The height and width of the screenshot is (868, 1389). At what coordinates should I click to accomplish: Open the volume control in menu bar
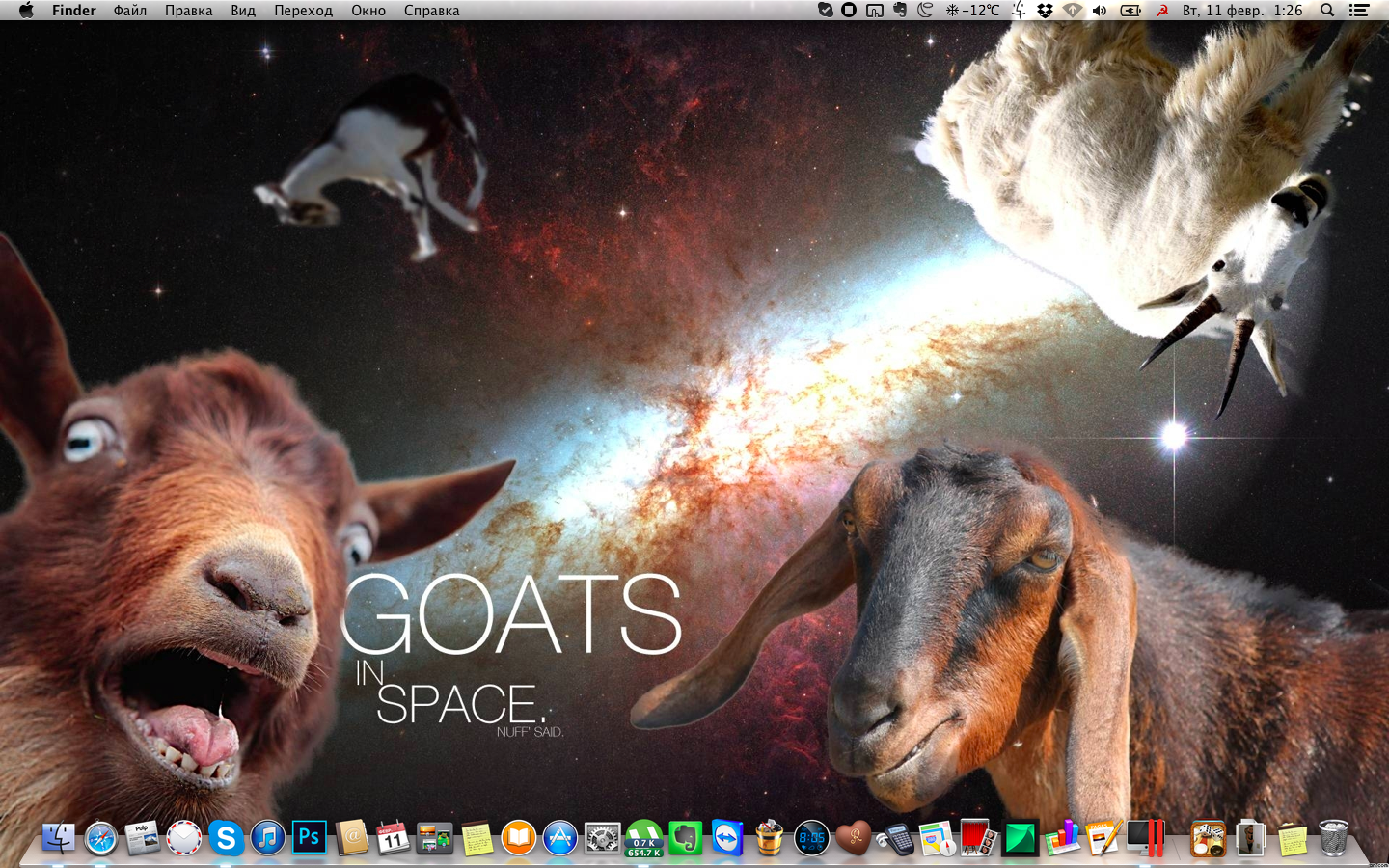point(1100,11)
